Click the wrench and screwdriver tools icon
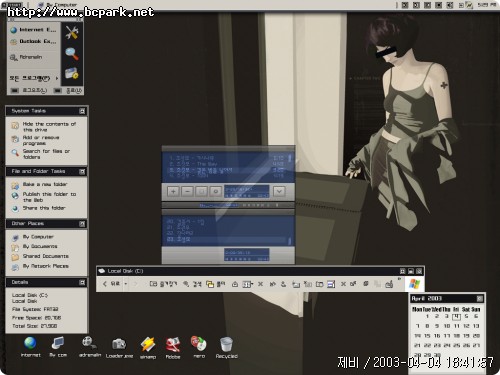Screen dimensions: 500x375 click(72, 33)
